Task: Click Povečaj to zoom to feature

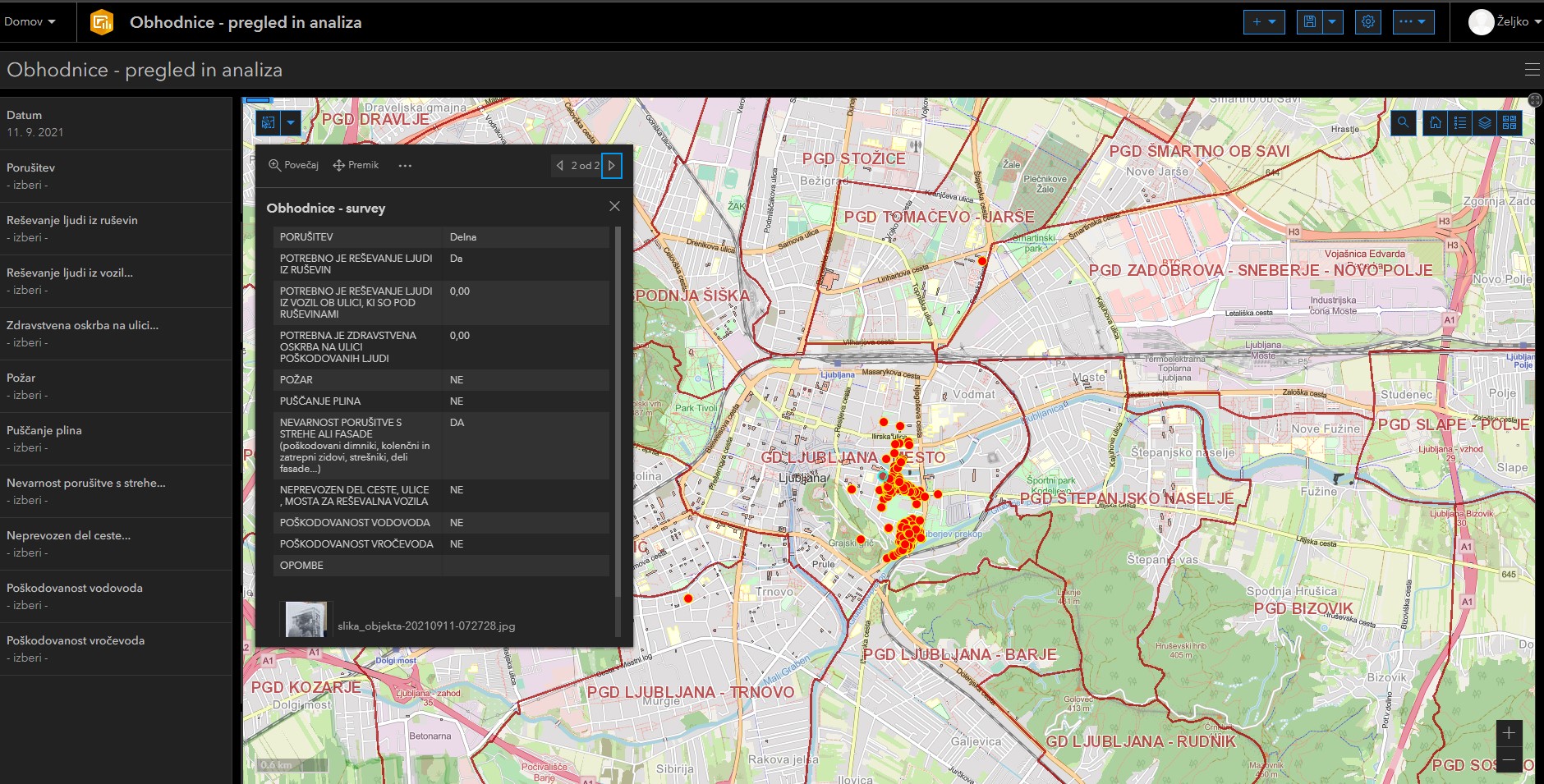Action: (293, 165)
